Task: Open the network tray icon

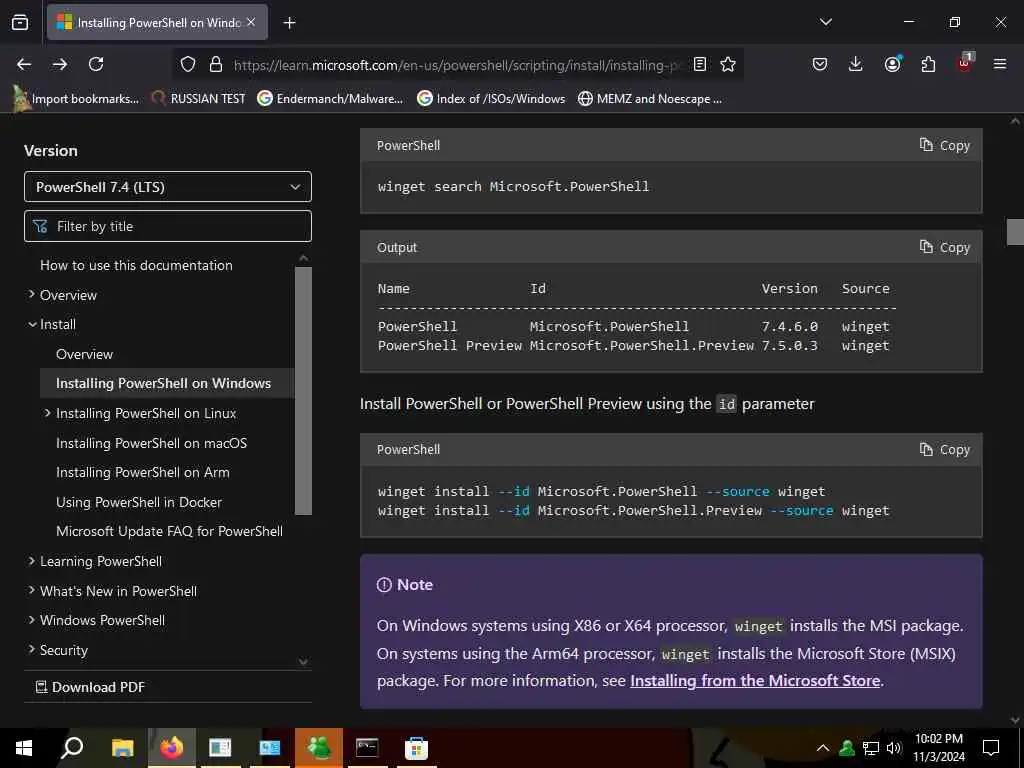Action: 871,748
